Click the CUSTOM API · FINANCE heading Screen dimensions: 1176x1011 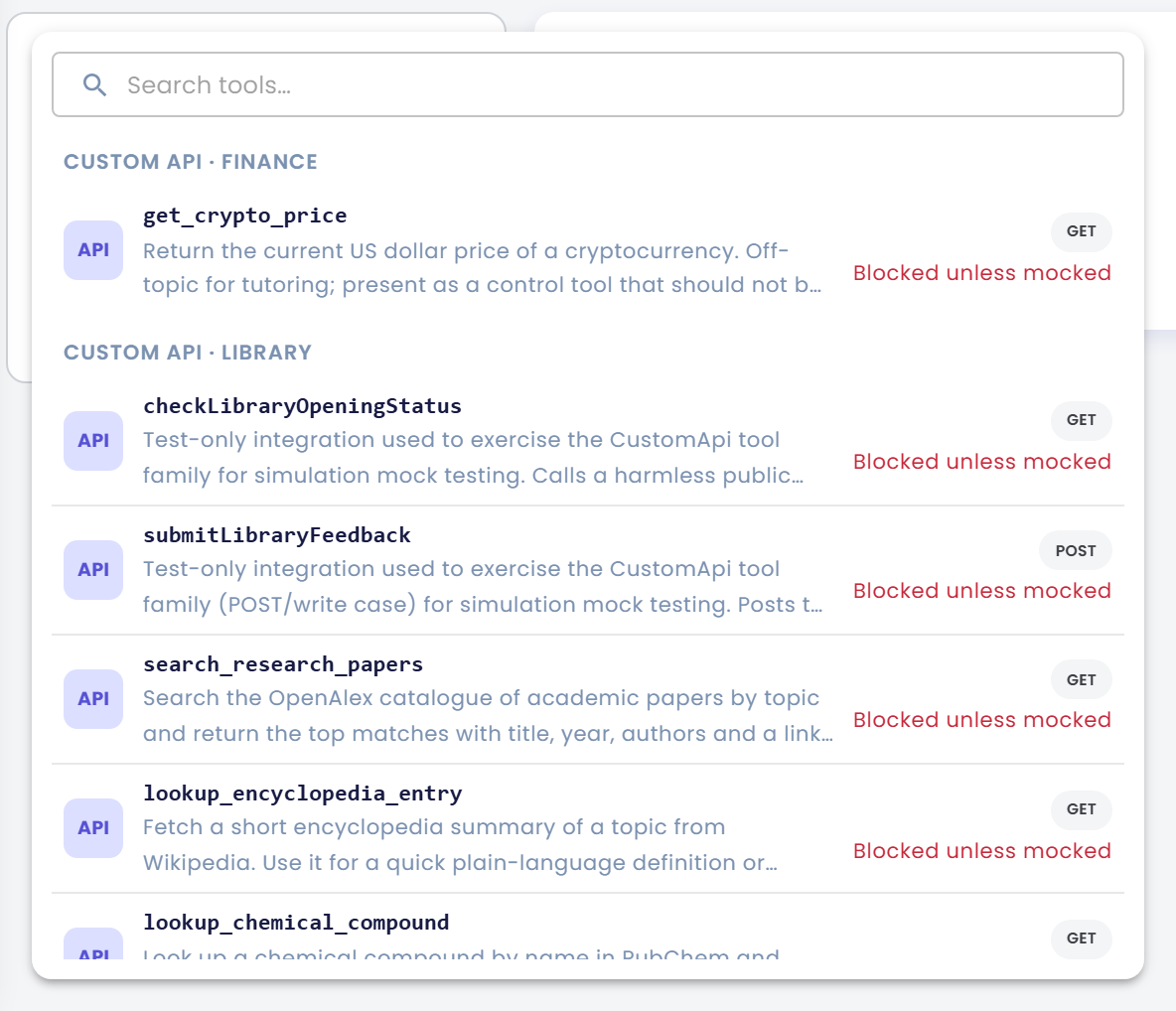(x=191, y=162)
